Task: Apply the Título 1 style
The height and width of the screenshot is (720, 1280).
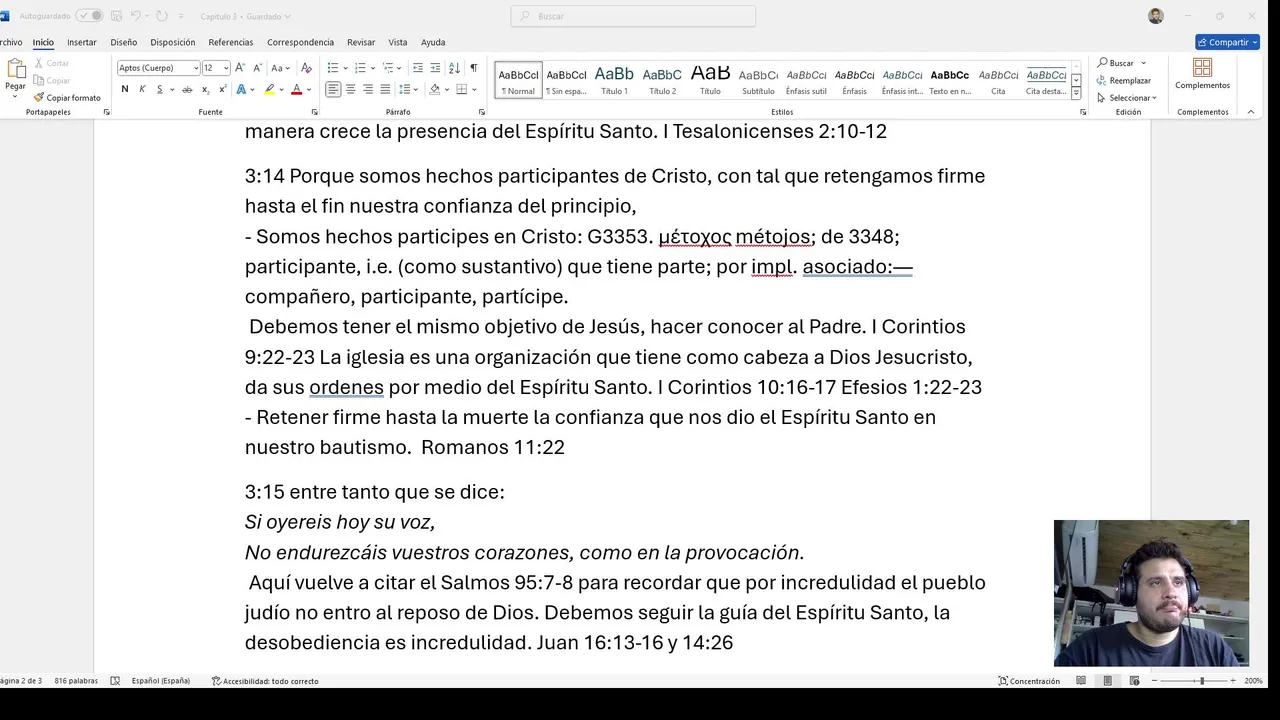Action: pyautogui.click(x=614, y=80)
